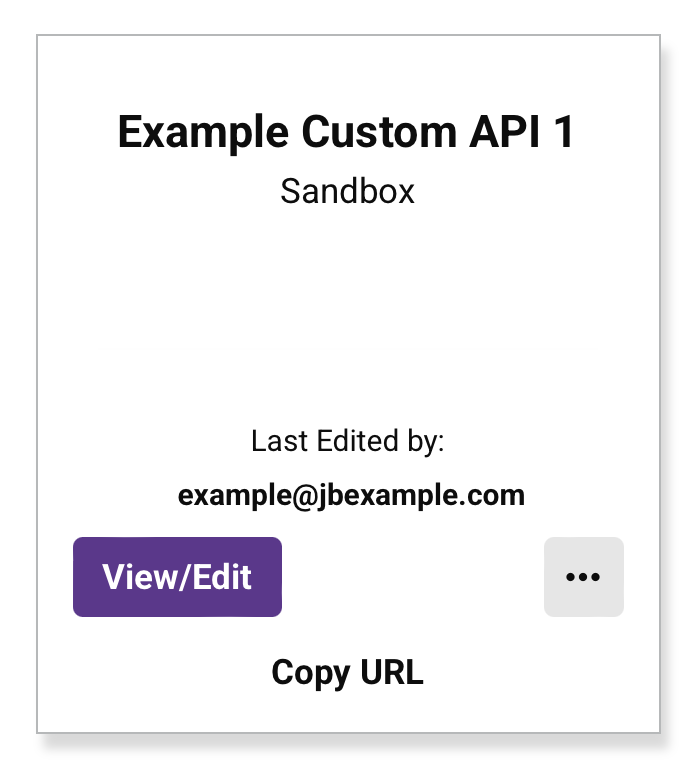View the Sandbox custom API details
The image size is (694, 774).
click(177, 577)
